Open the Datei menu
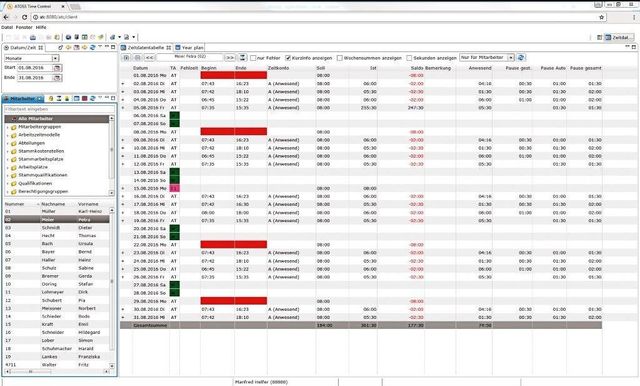Screen dimensions: 640x386 tap(7, 27)
